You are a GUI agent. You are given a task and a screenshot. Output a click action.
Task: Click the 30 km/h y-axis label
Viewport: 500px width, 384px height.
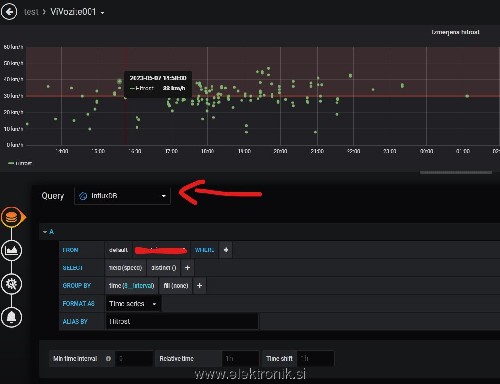[x=13, y=96]
